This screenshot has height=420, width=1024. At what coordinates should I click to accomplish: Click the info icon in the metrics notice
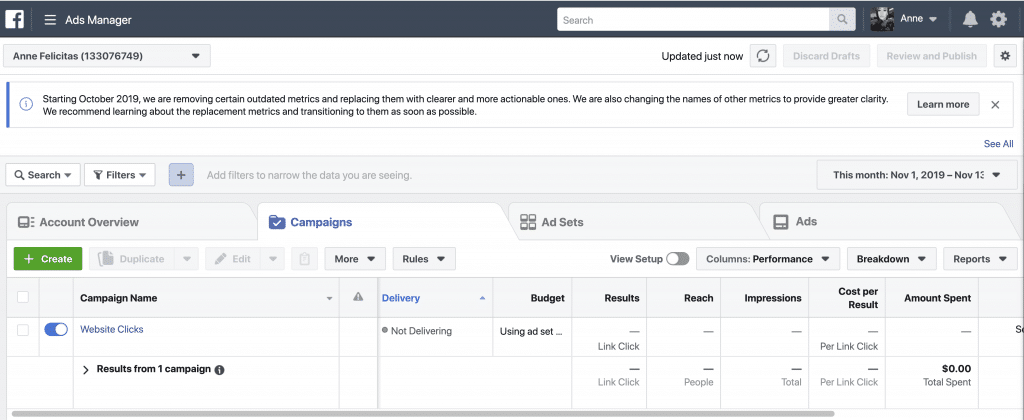coord(25,104)
